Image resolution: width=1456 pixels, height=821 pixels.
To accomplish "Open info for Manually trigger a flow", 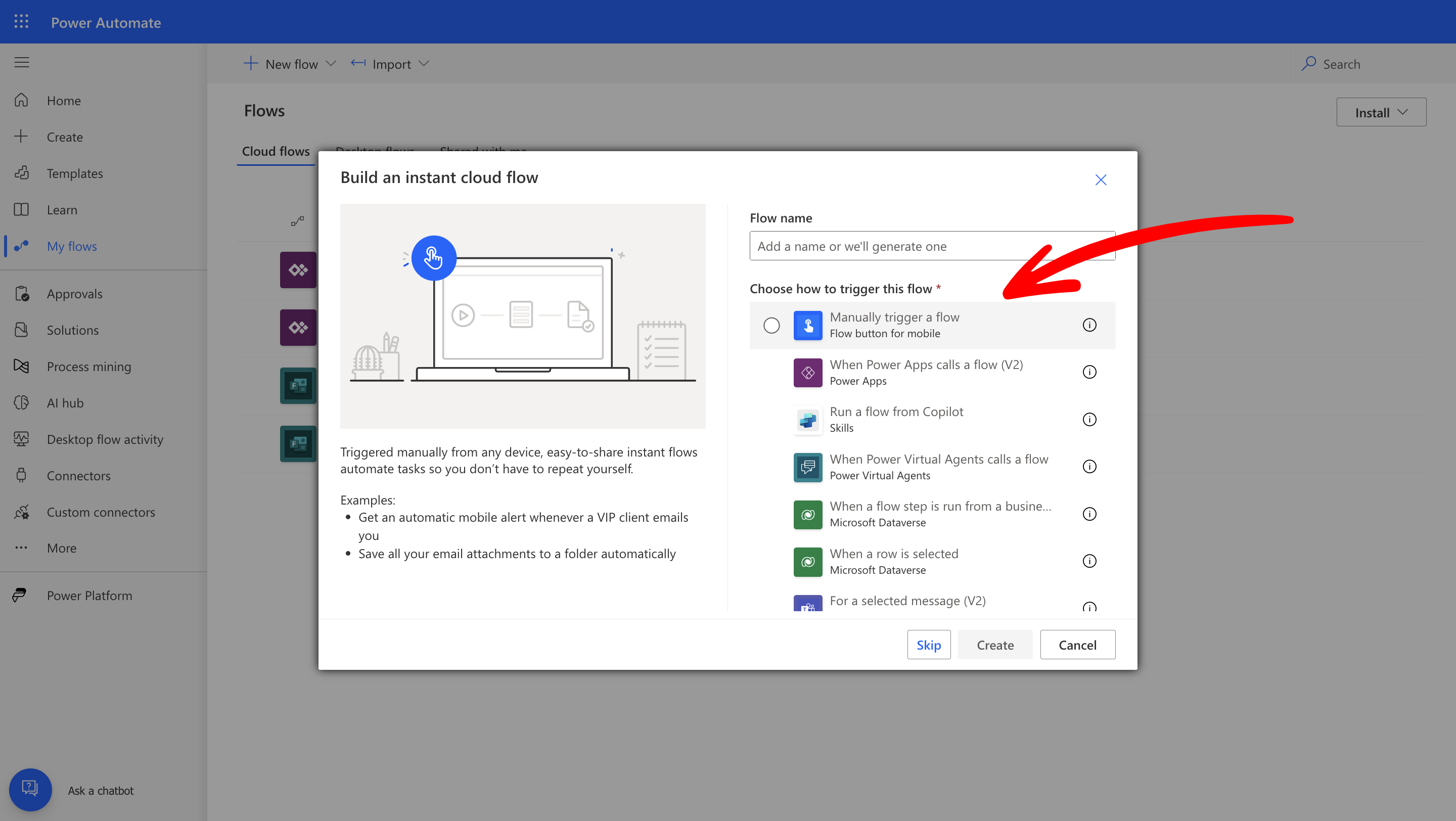I will point(1089,325).
